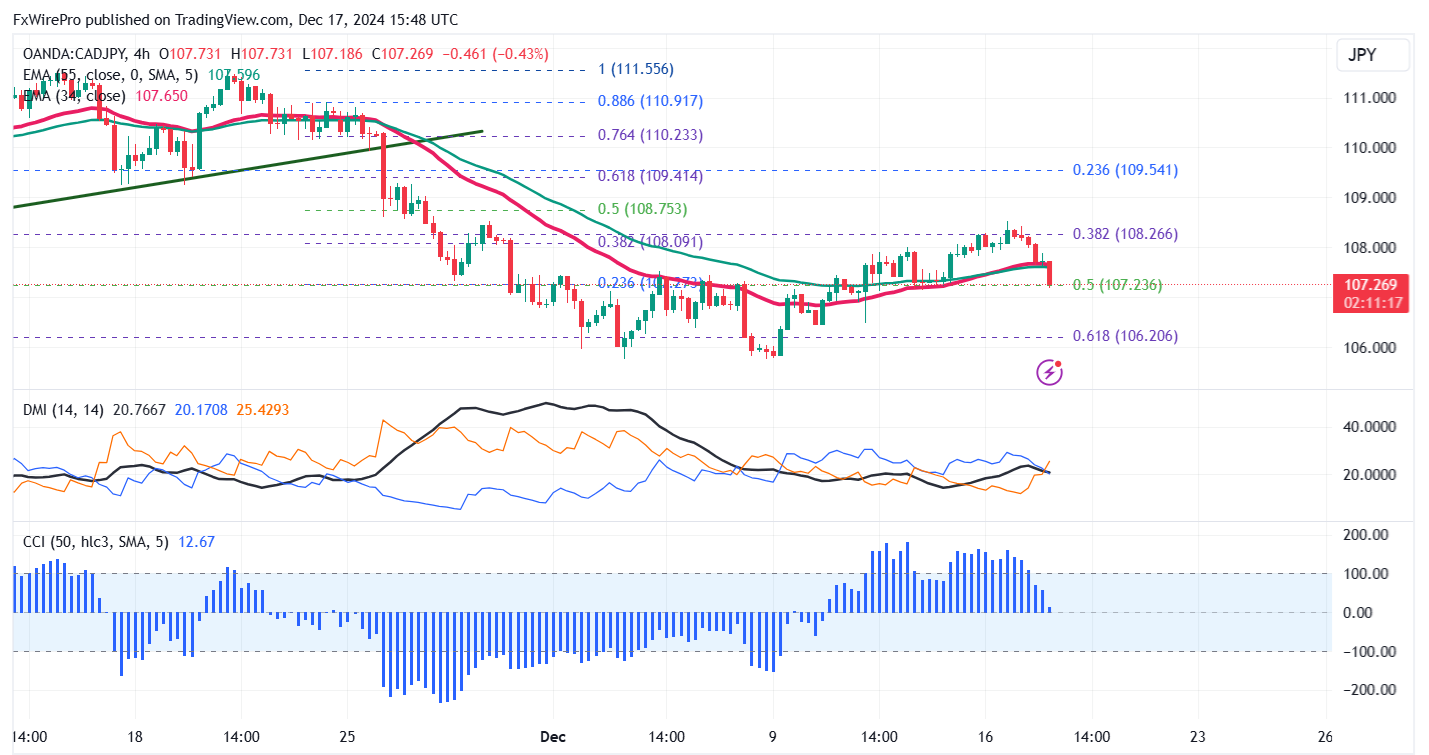Select the Fibonacci label 1 (111.556)
Viewport: 1429px width, 755px height.
click(635, 69)
